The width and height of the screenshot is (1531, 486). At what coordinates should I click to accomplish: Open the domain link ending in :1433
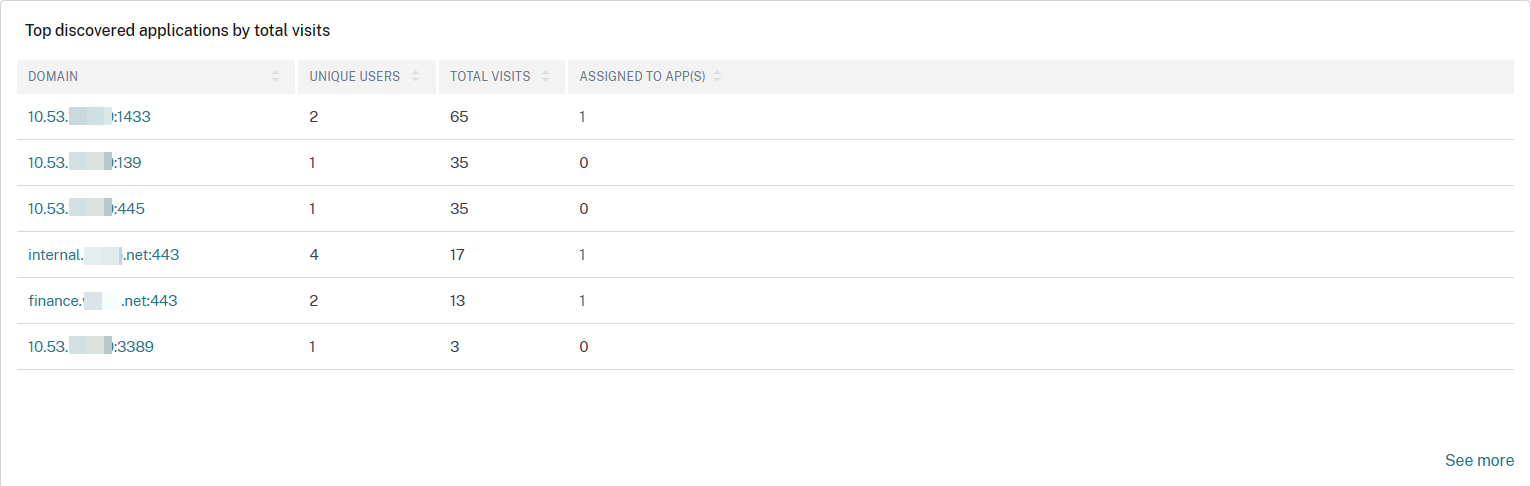click(x=89, y=117)
